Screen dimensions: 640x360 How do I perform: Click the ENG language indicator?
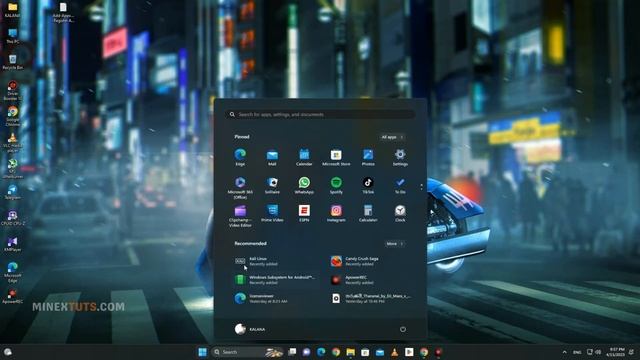coord(577,352)
